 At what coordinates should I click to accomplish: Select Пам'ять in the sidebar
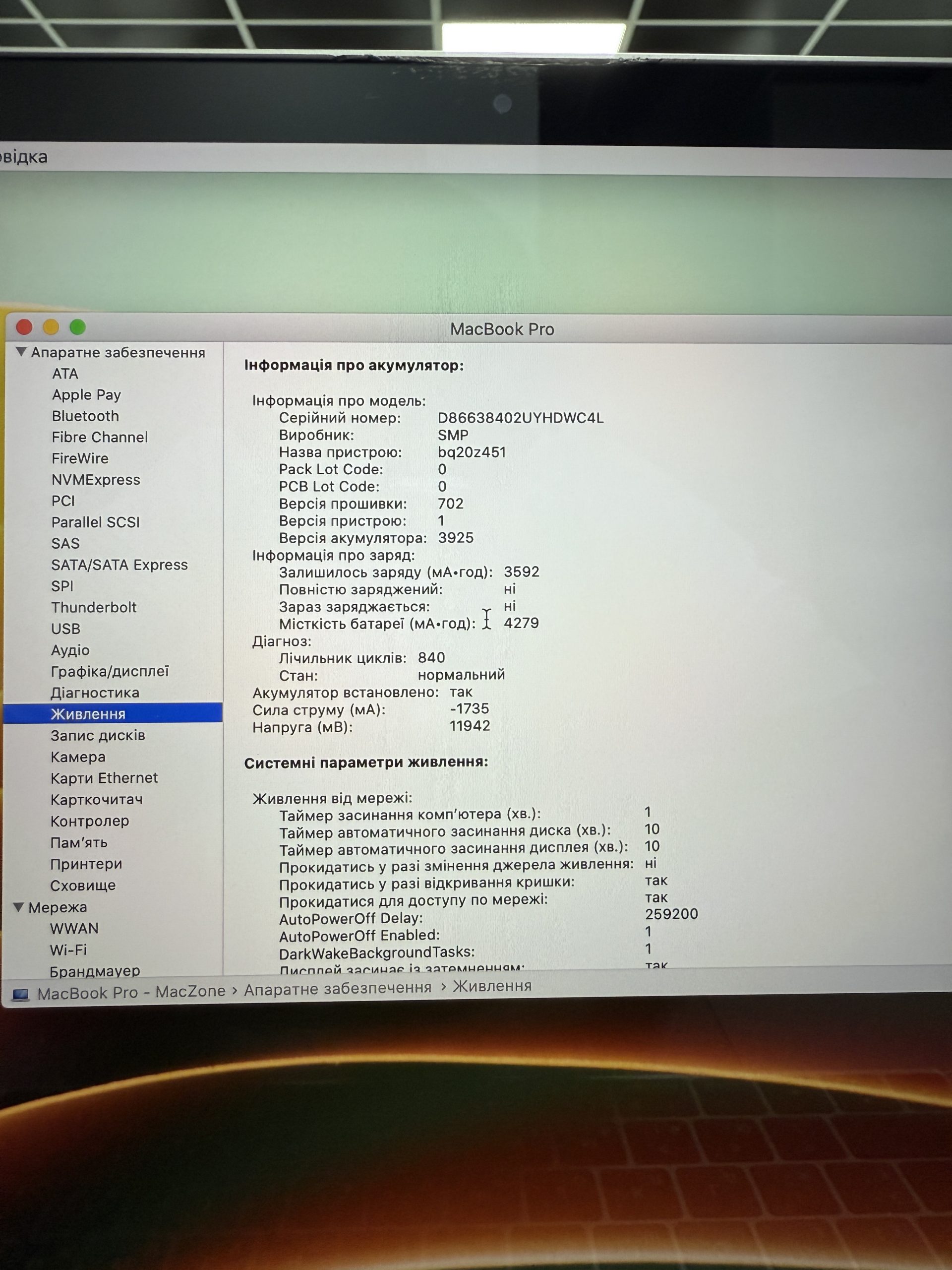point(79,842)
